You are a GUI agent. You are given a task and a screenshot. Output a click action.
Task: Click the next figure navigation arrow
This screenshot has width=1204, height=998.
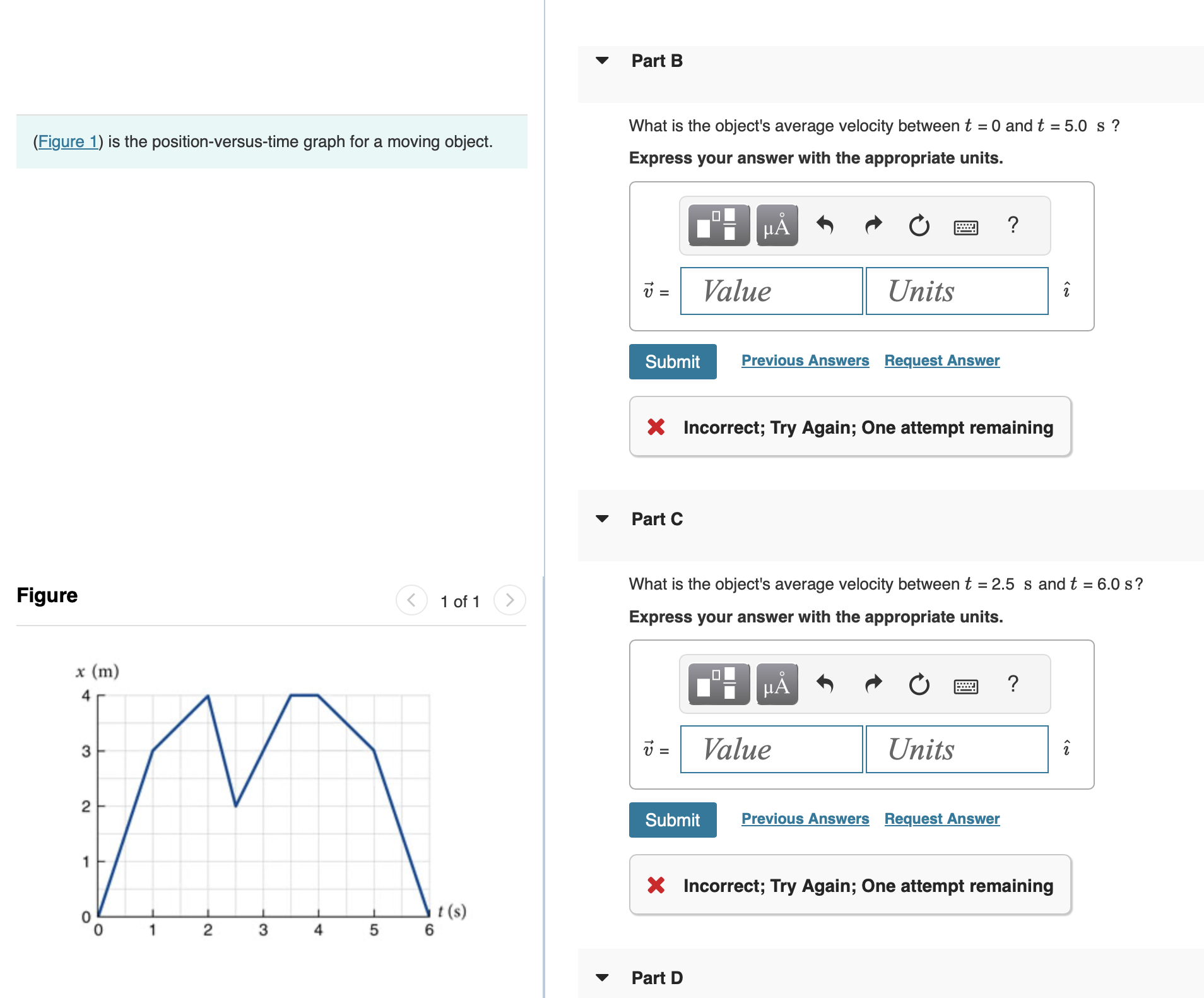pyautogui.click(x=509, y=600)
